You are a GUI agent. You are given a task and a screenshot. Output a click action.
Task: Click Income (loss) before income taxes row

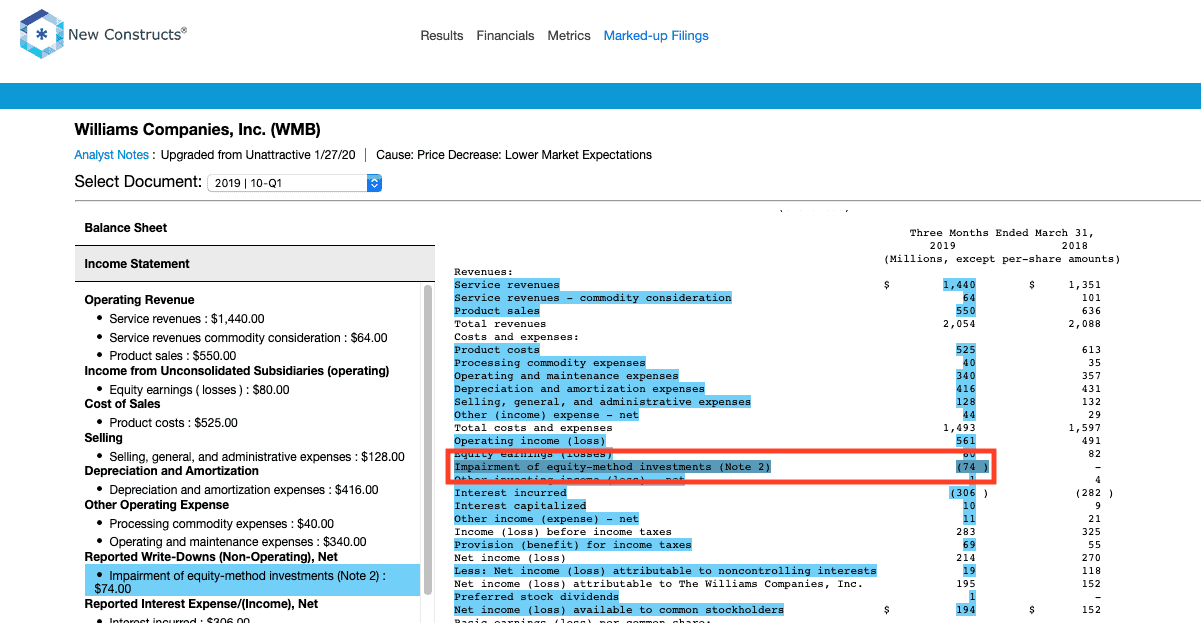(563, 532)
